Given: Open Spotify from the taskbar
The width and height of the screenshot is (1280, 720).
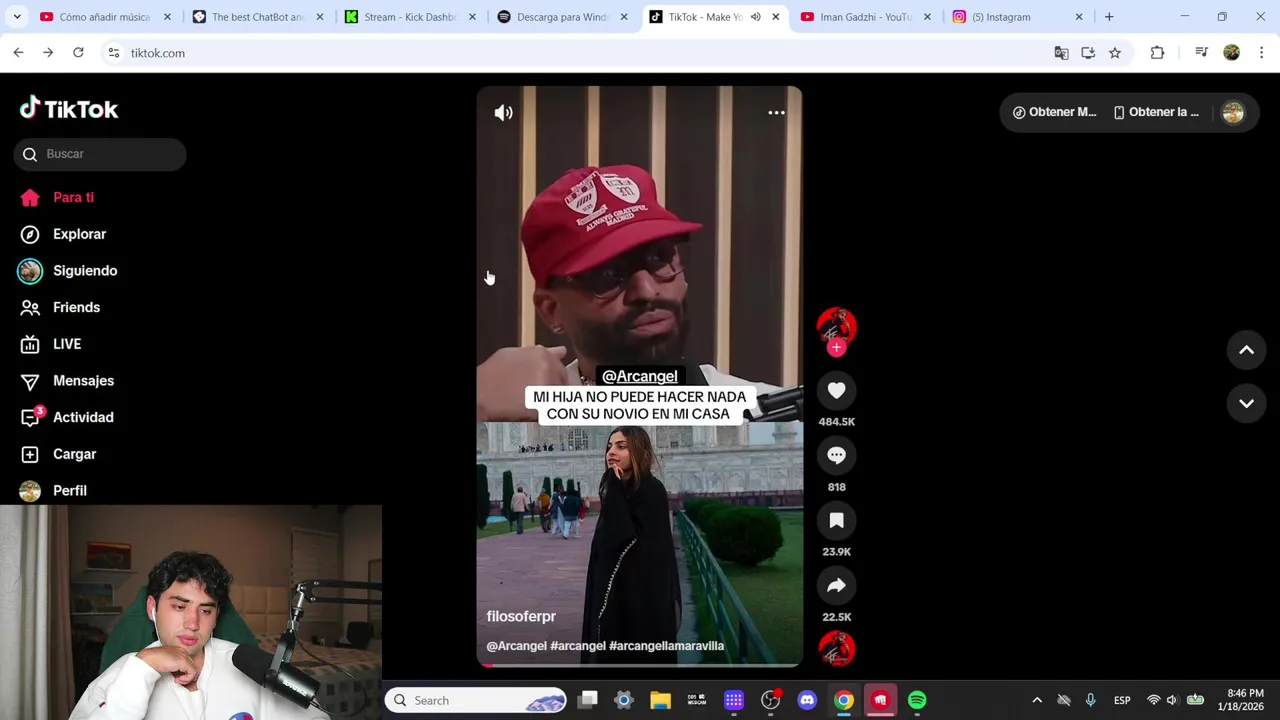Looking at the screenshot, I should pyautogui.click(x=917, y=701).
